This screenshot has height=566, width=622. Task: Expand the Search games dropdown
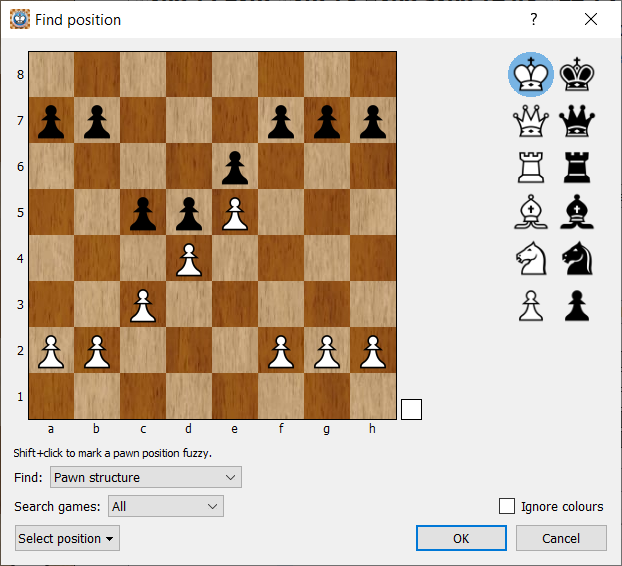point(166,506)
